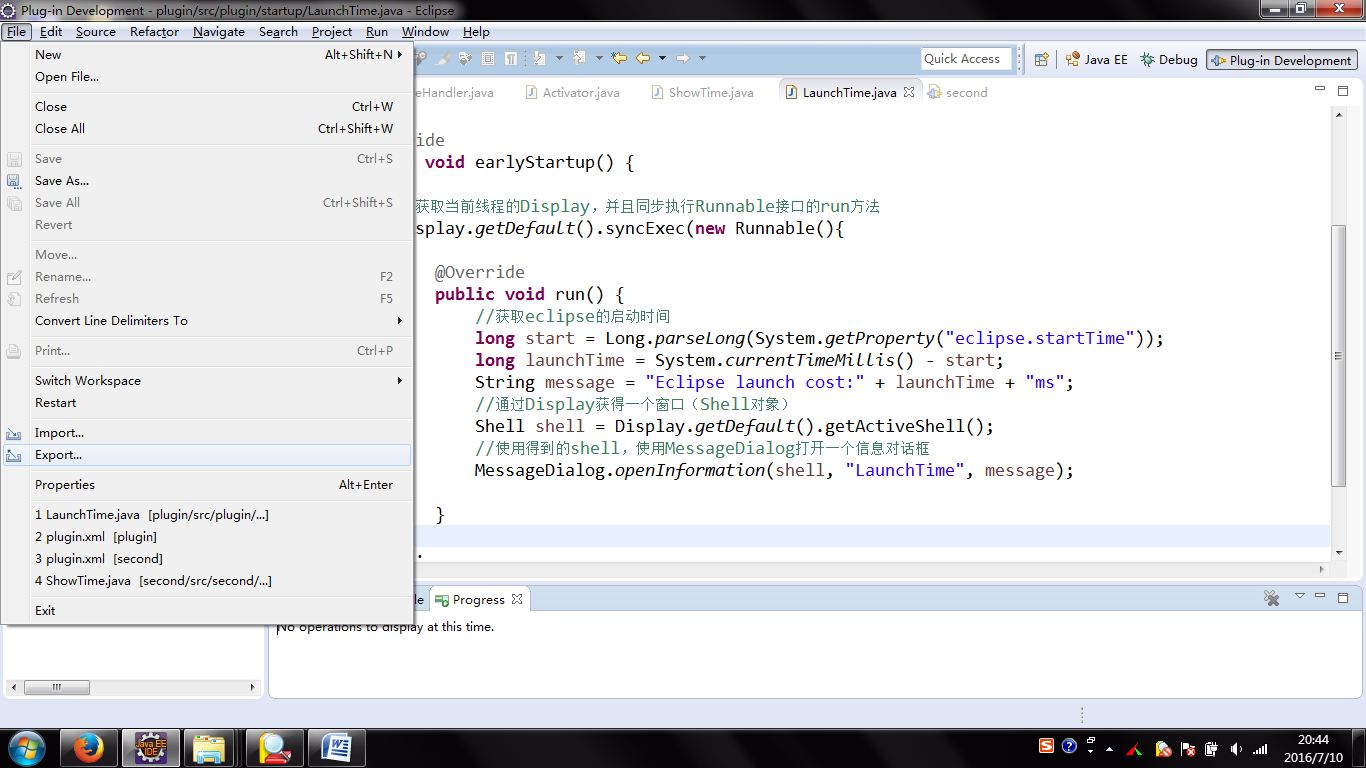This screenshot has height=768, width=1366.
Task: Close the LaunchTime.java editor tab
Action: coord(909,92)
